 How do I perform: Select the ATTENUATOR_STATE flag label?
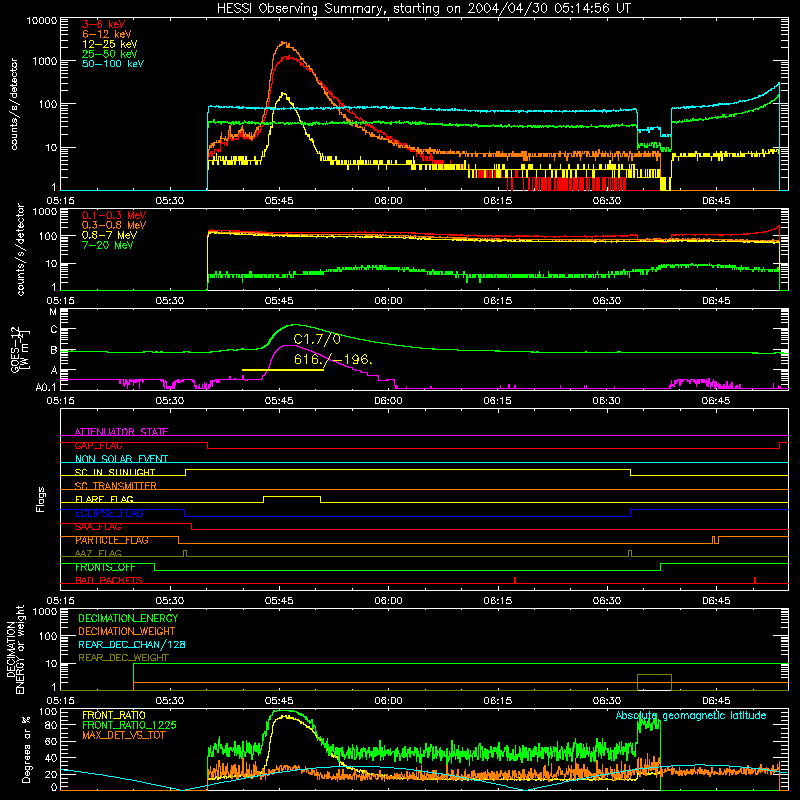[121, 432]
